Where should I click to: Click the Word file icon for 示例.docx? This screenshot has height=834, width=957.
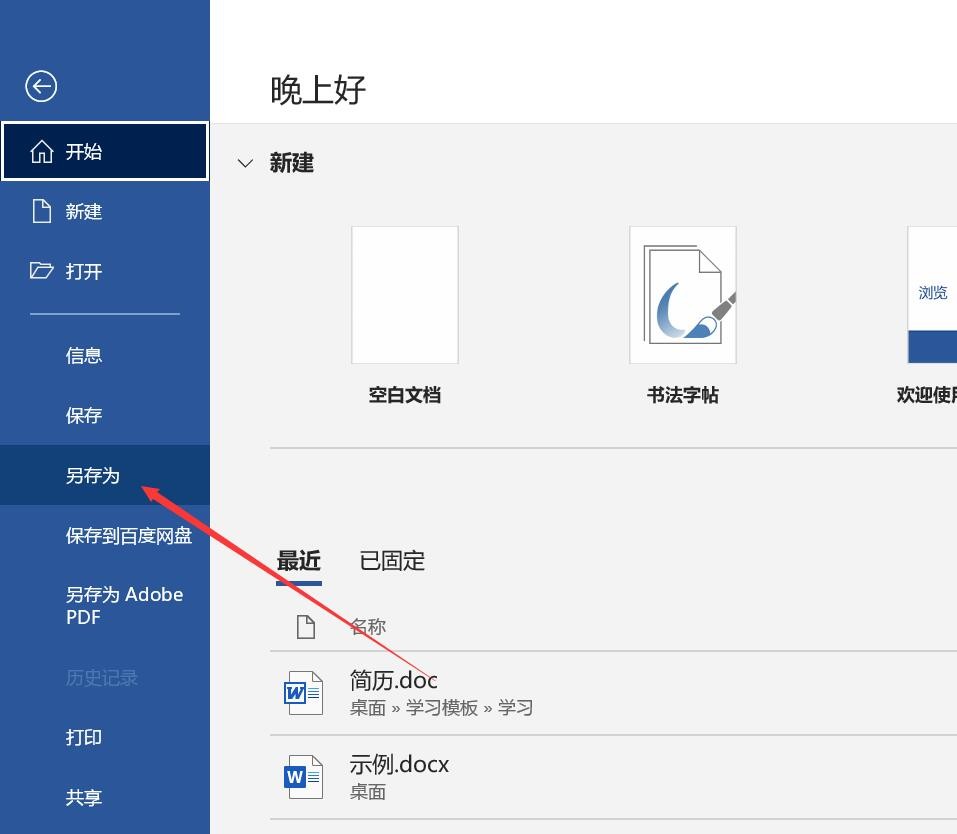[x=303, y=777]
